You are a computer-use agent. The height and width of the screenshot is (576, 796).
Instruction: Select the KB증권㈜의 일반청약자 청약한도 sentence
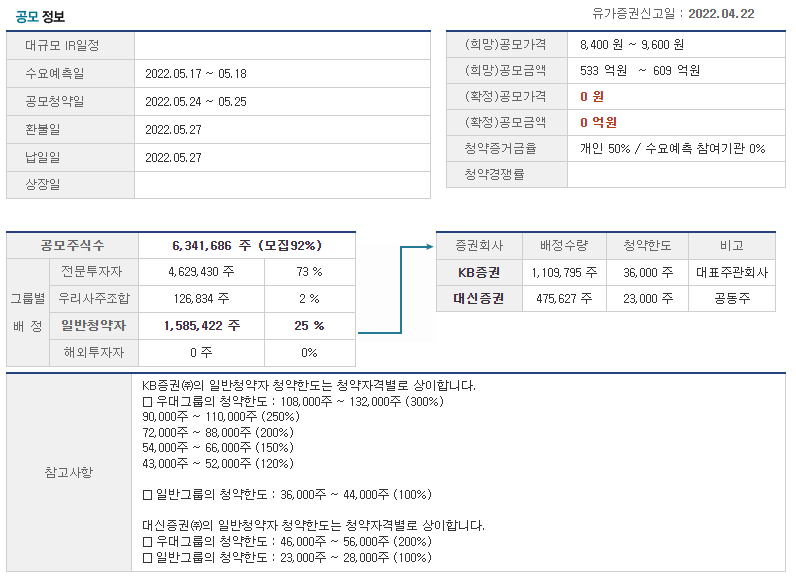(x=309, y=386)
